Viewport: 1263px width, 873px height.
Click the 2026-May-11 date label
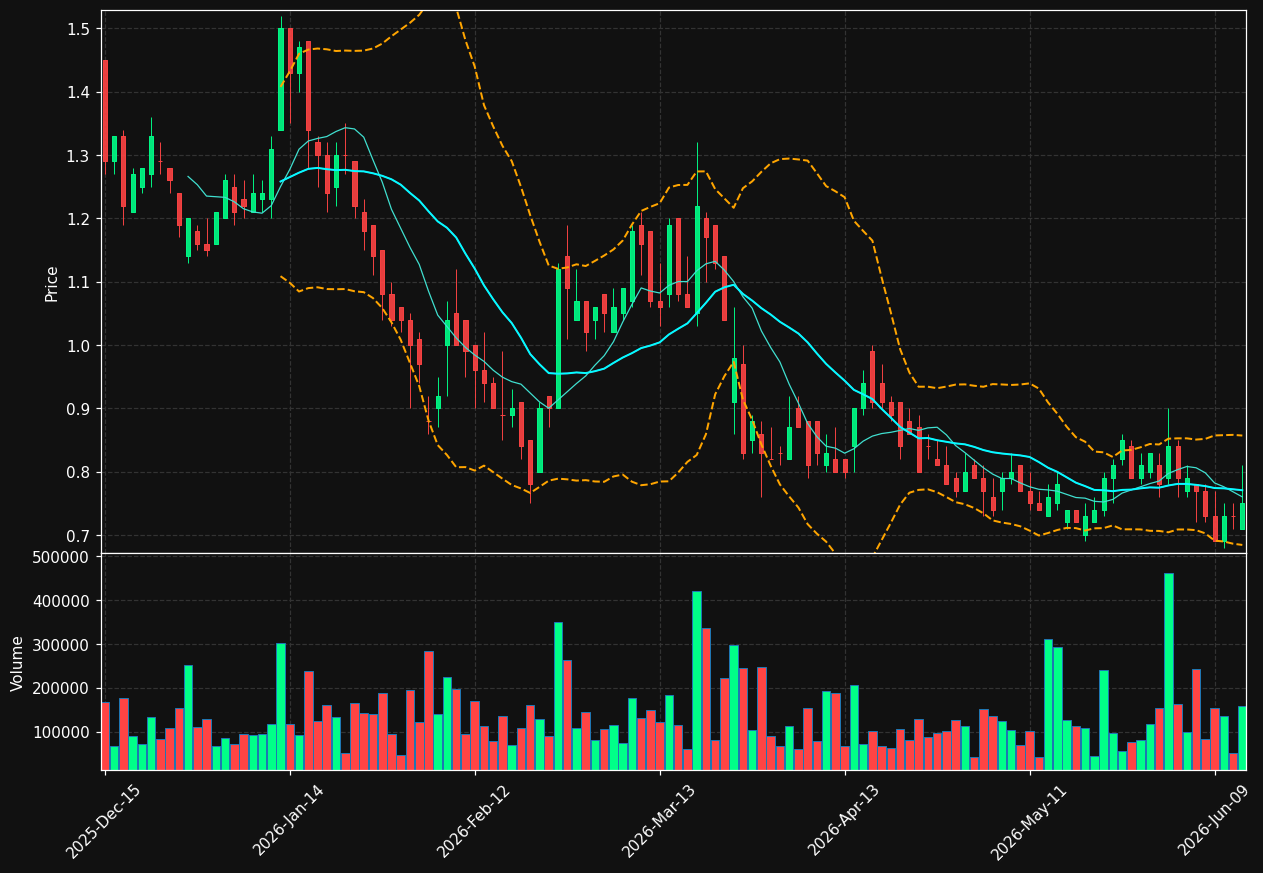click(x=1029, y=821)
